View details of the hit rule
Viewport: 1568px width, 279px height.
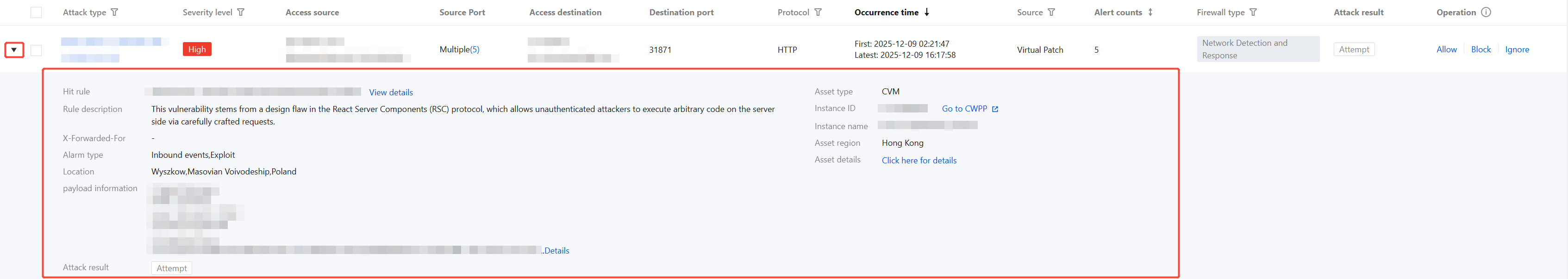(x=391, y=93)
